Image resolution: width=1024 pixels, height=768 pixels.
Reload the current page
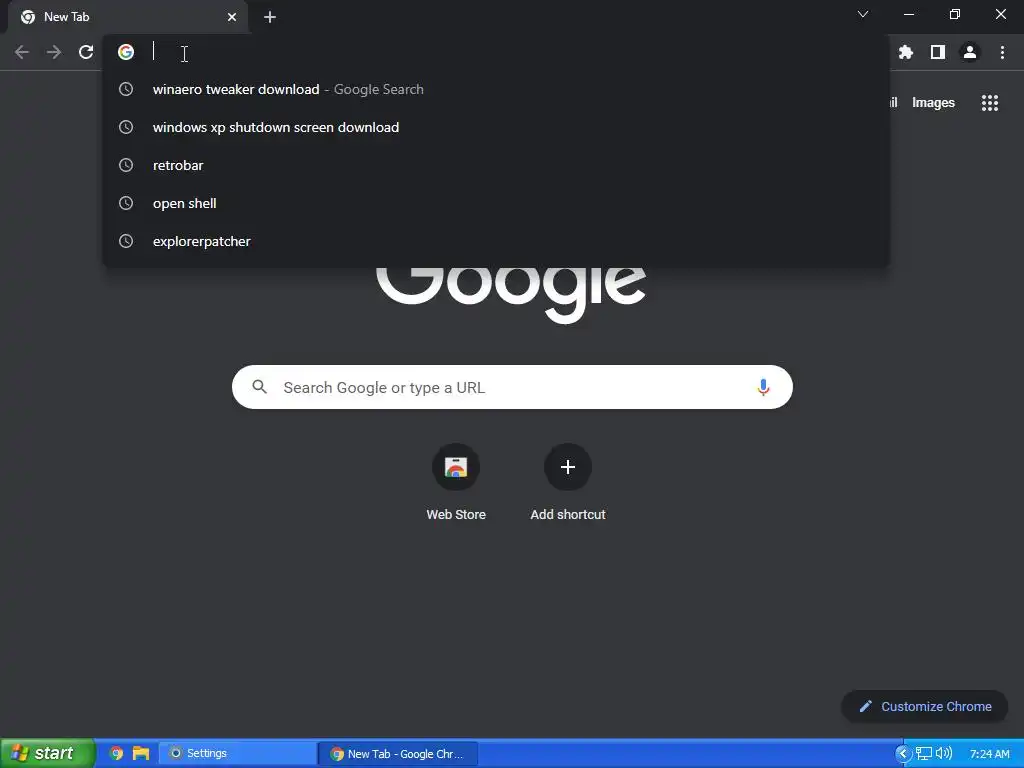click(x=86, y=52)
